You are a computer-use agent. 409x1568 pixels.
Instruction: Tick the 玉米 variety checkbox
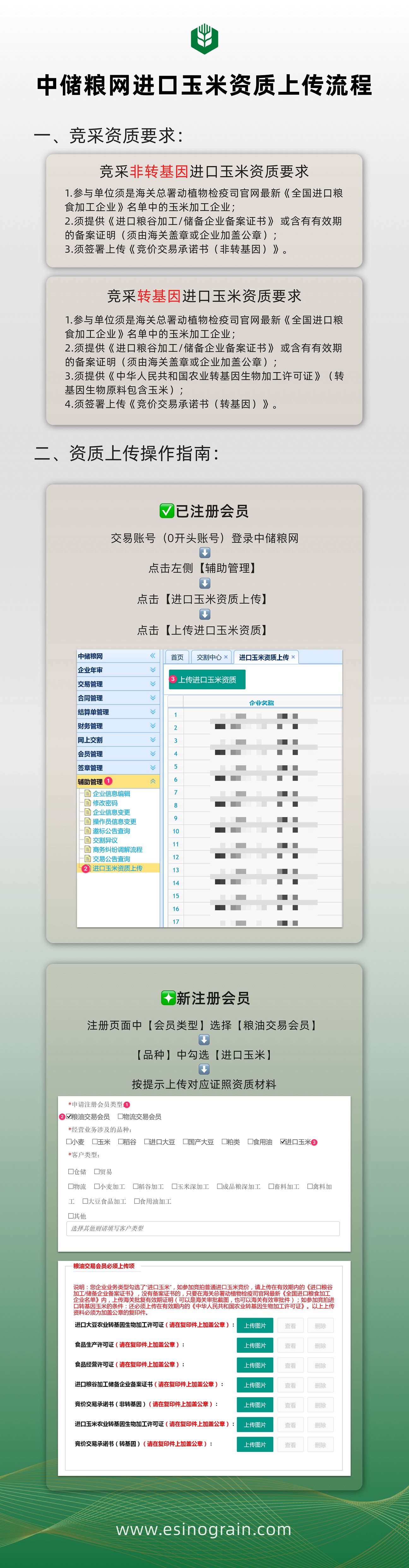[95, 1141]
